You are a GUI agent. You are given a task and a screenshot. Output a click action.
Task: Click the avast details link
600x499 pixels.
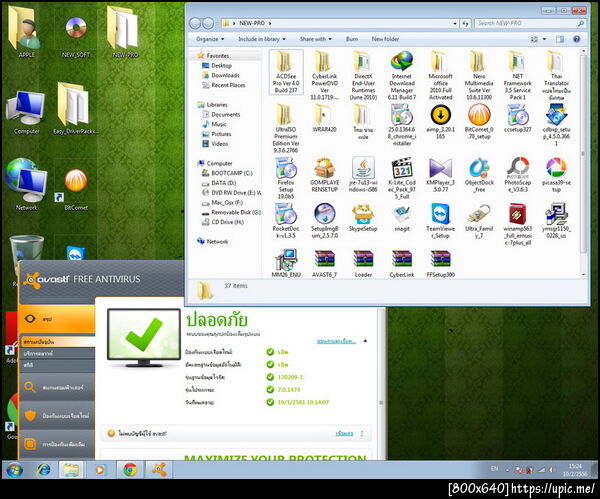tap(336, 341)
